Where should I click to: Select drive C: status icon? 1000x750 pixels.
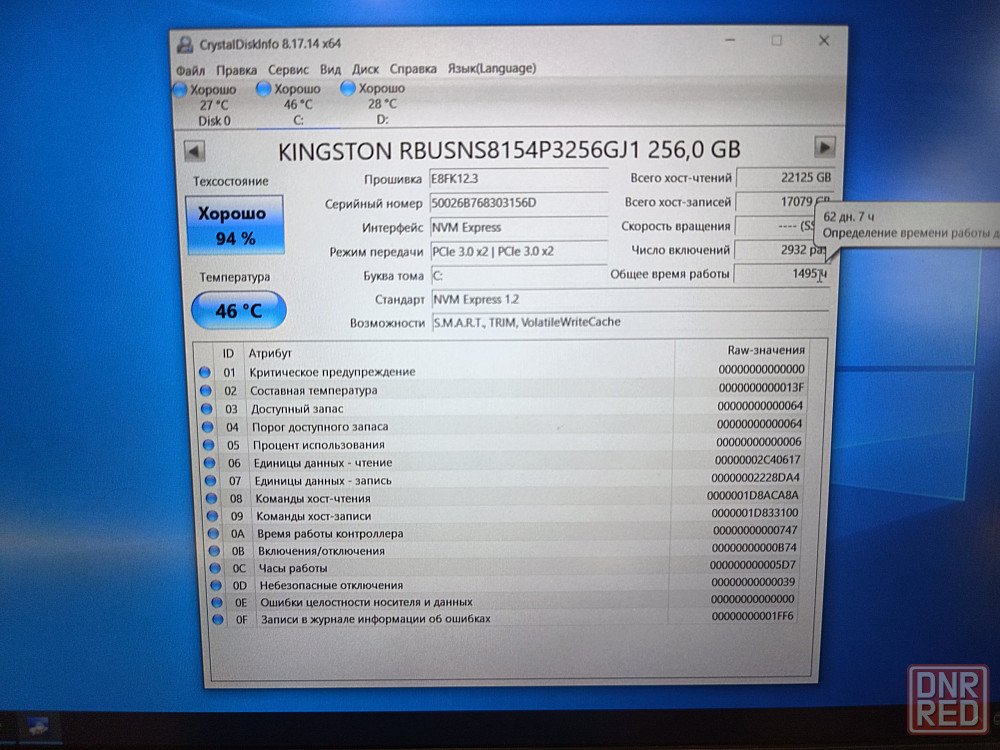(x=264, y=89)
